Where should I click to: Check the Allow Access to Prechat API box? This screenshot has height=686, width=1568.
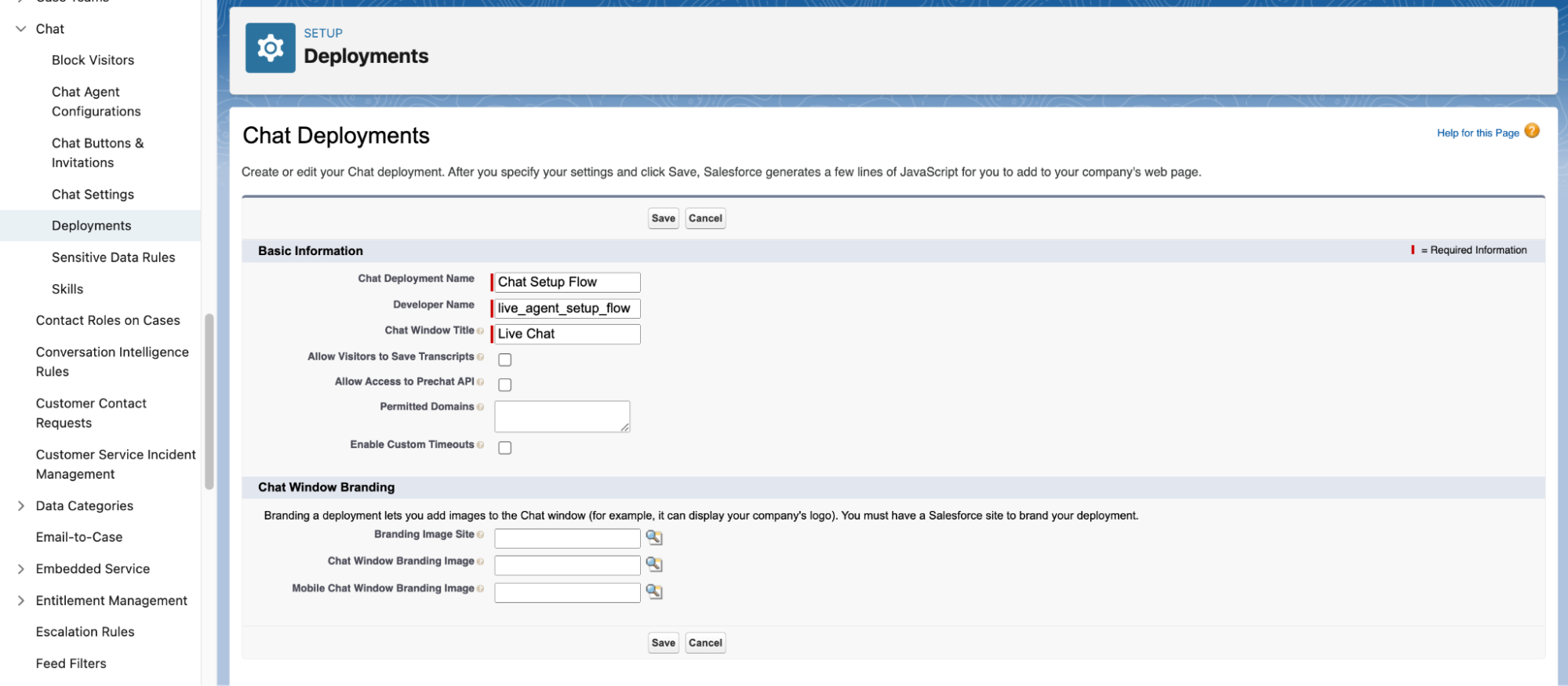coord(505,385)
